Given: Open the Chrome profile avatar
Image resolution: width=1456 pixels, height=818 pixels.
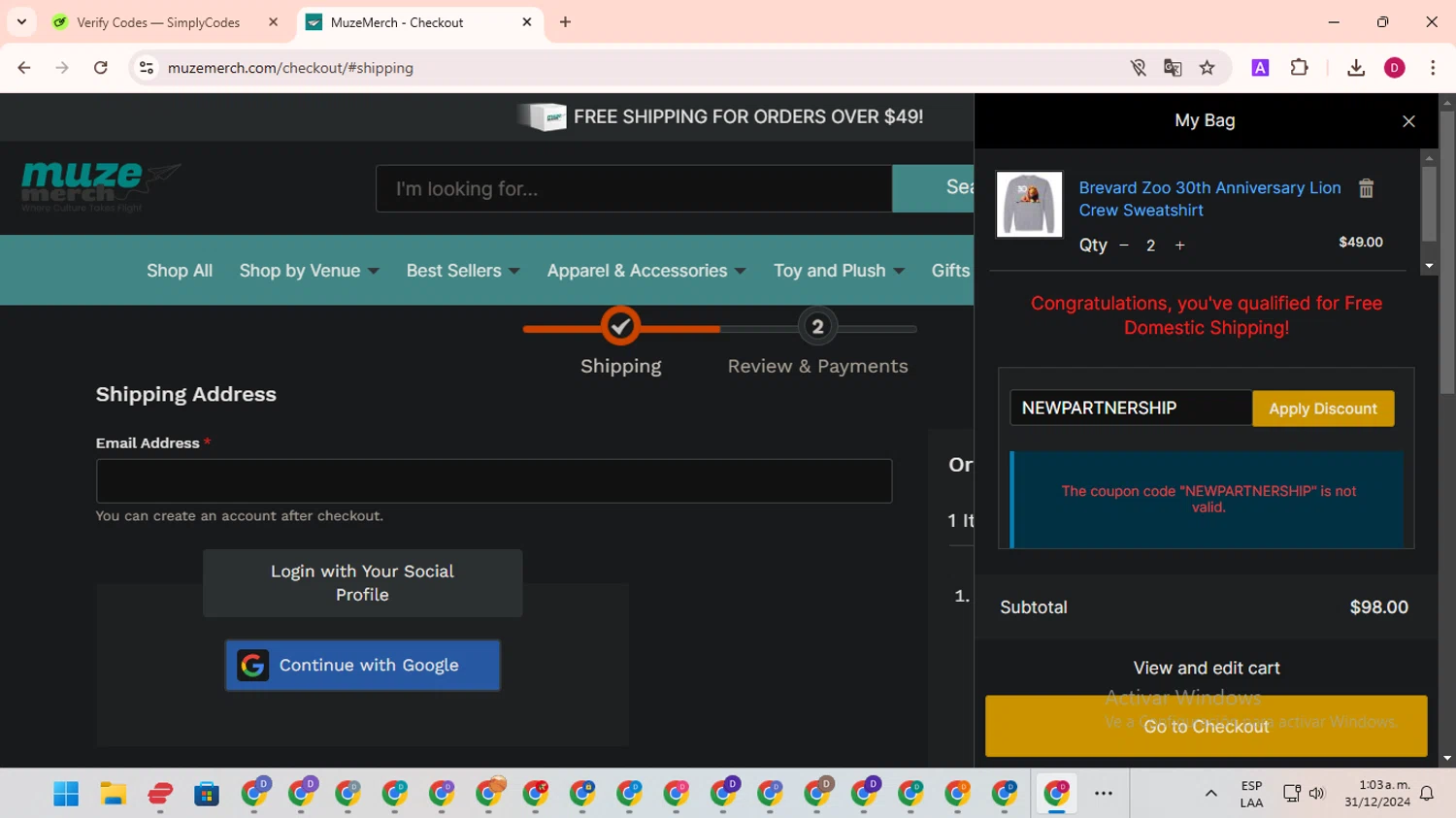Looking at the screenshot, I should click(1395, 68).
